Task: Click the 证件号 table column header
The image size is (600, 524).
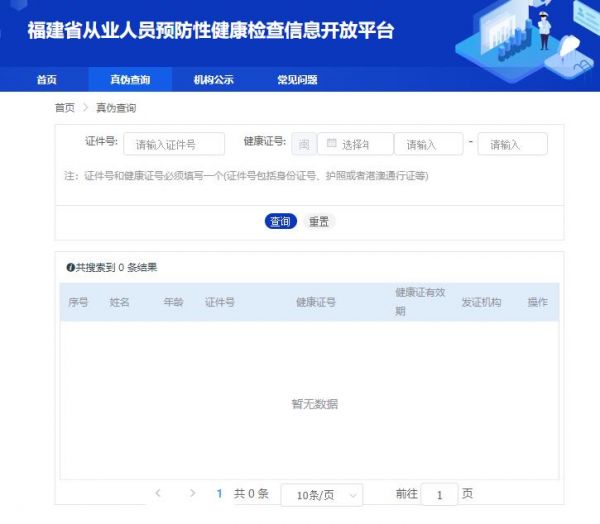Action: click(x=220, y=302)
